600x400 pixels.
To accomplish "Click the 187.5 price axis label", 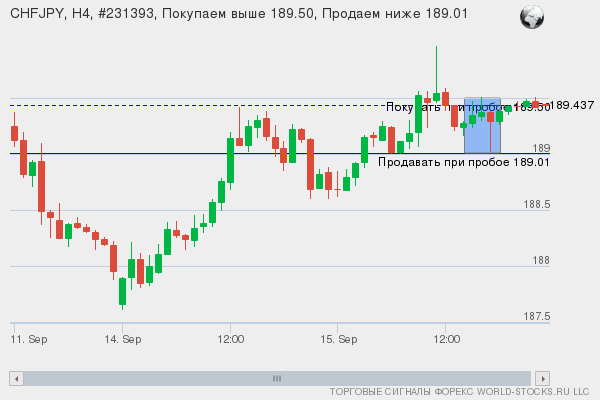I will 537,316.
